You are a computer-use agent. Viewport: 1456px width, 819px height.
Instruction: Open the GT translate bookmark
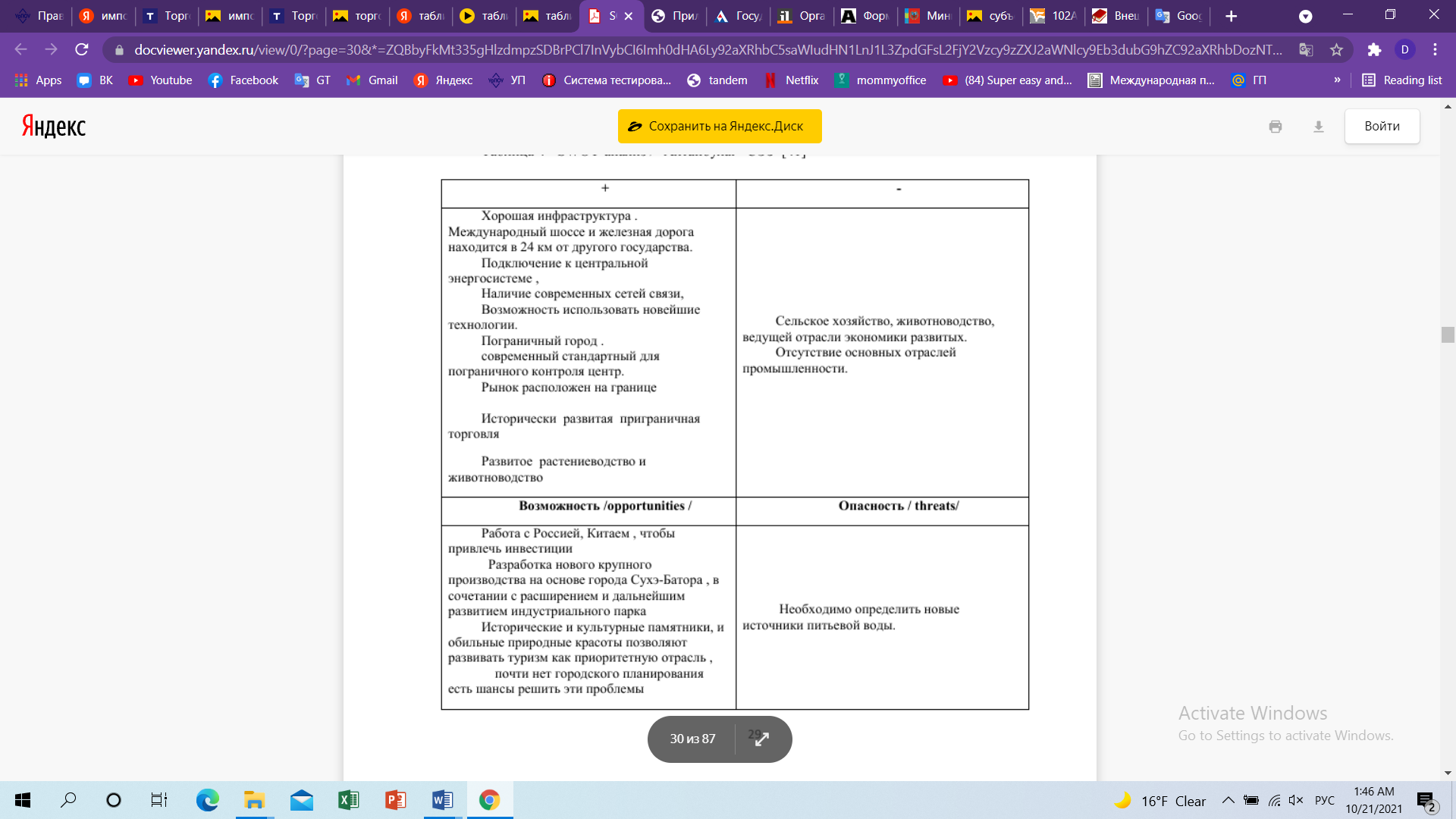pos(312,80)
